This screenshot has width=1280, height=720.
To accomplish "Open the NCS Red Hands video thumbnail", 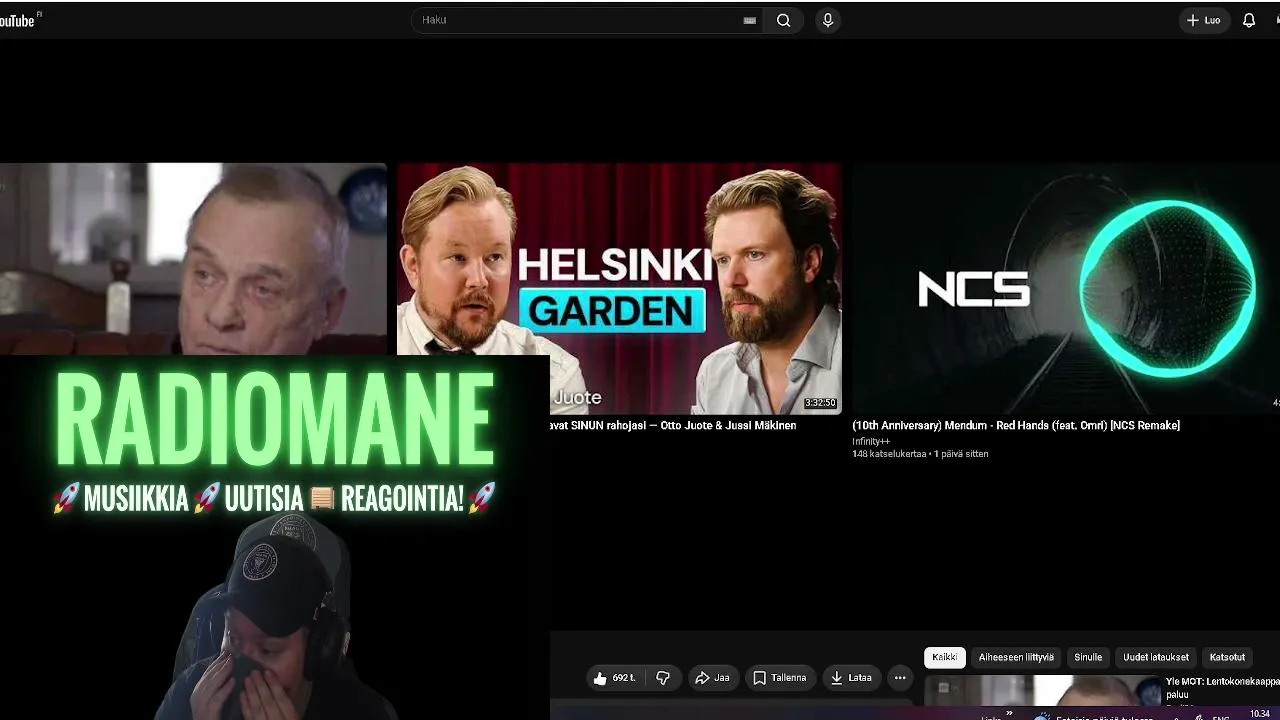I will tap(1066, 288).
